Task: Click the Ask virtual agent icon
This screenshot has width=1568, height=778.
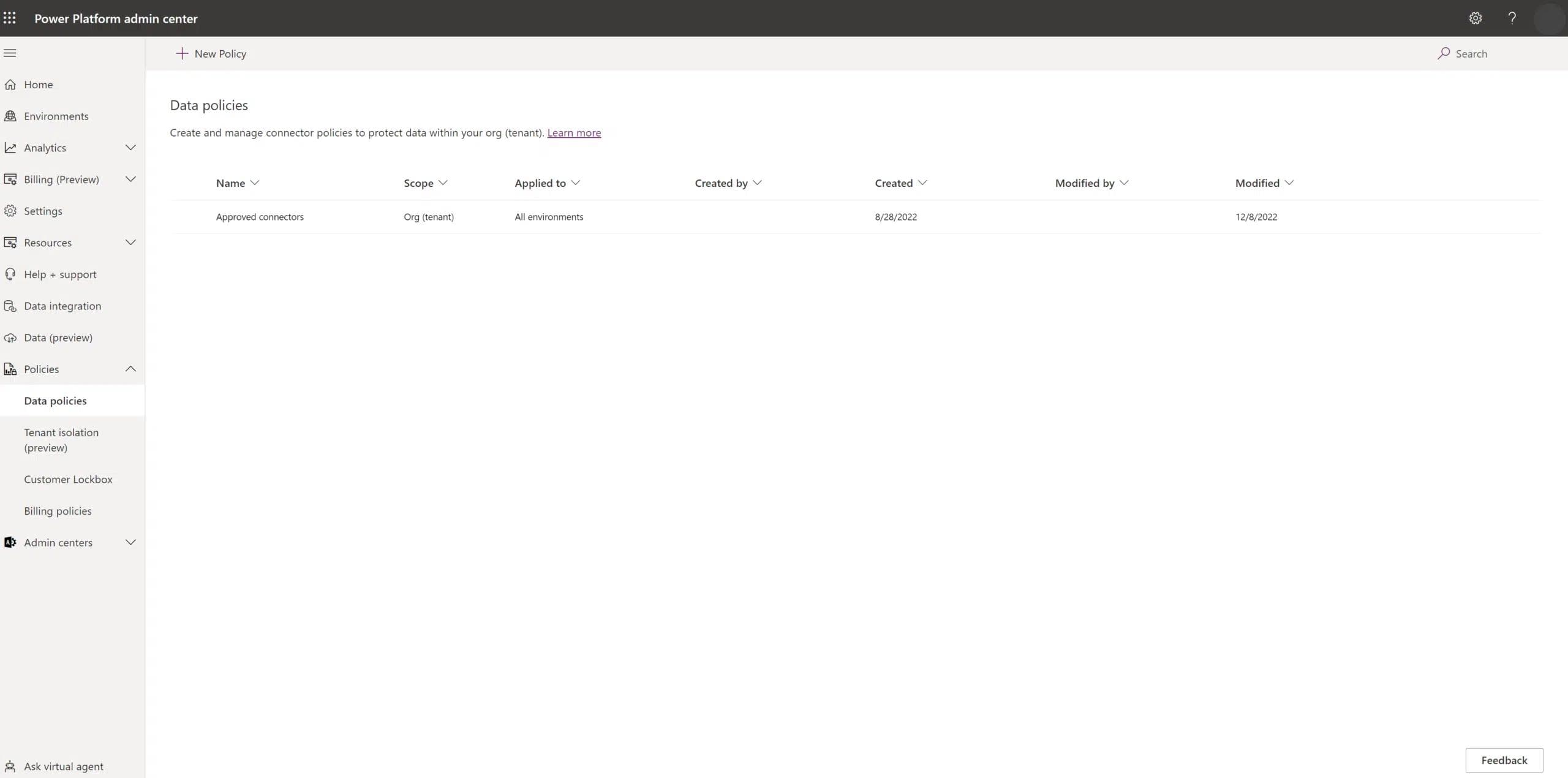Action: pos(10,766)
